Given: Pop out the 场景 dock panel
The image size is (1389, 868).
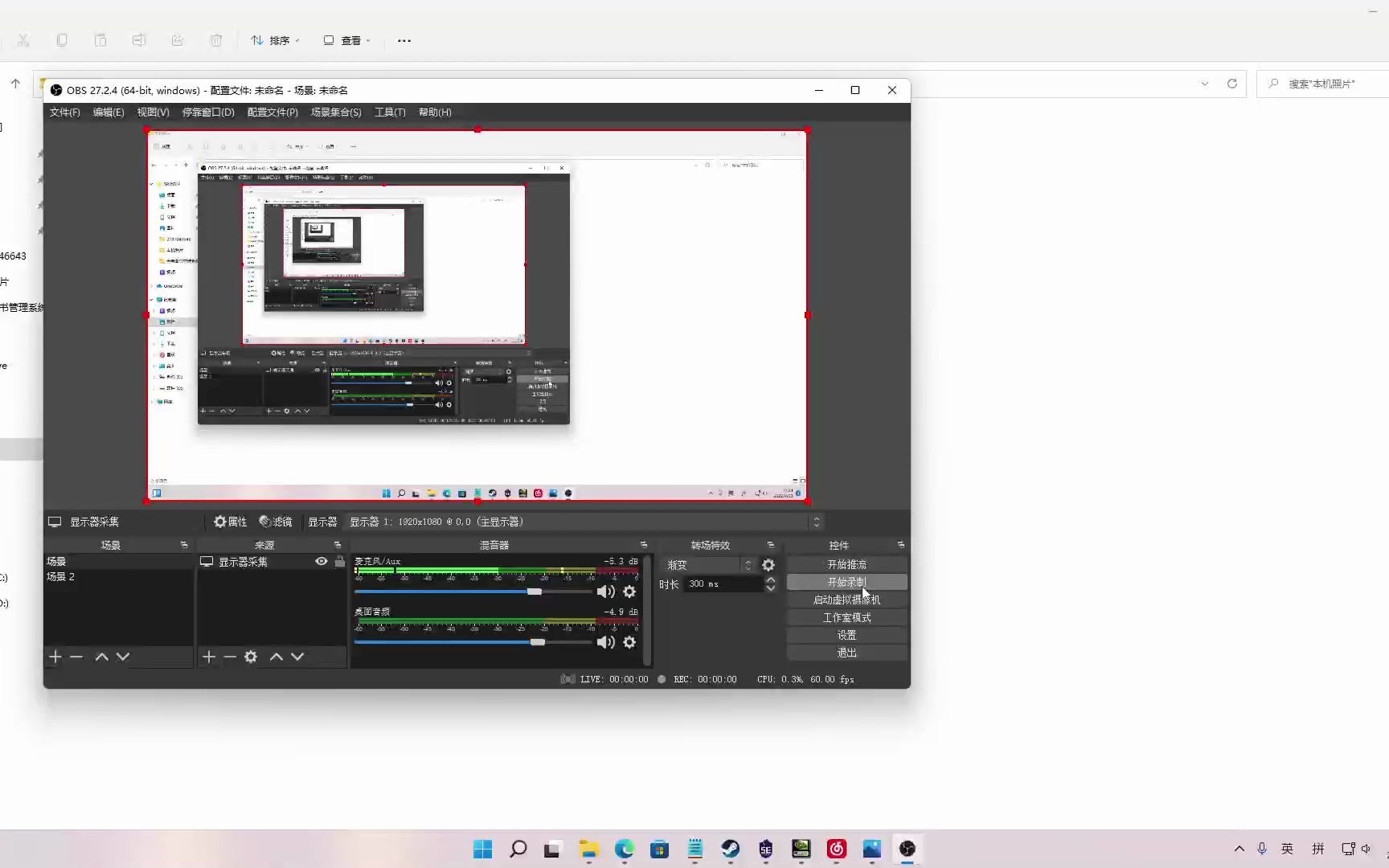Looking at the screenshot, I should [x=184, y=545].
